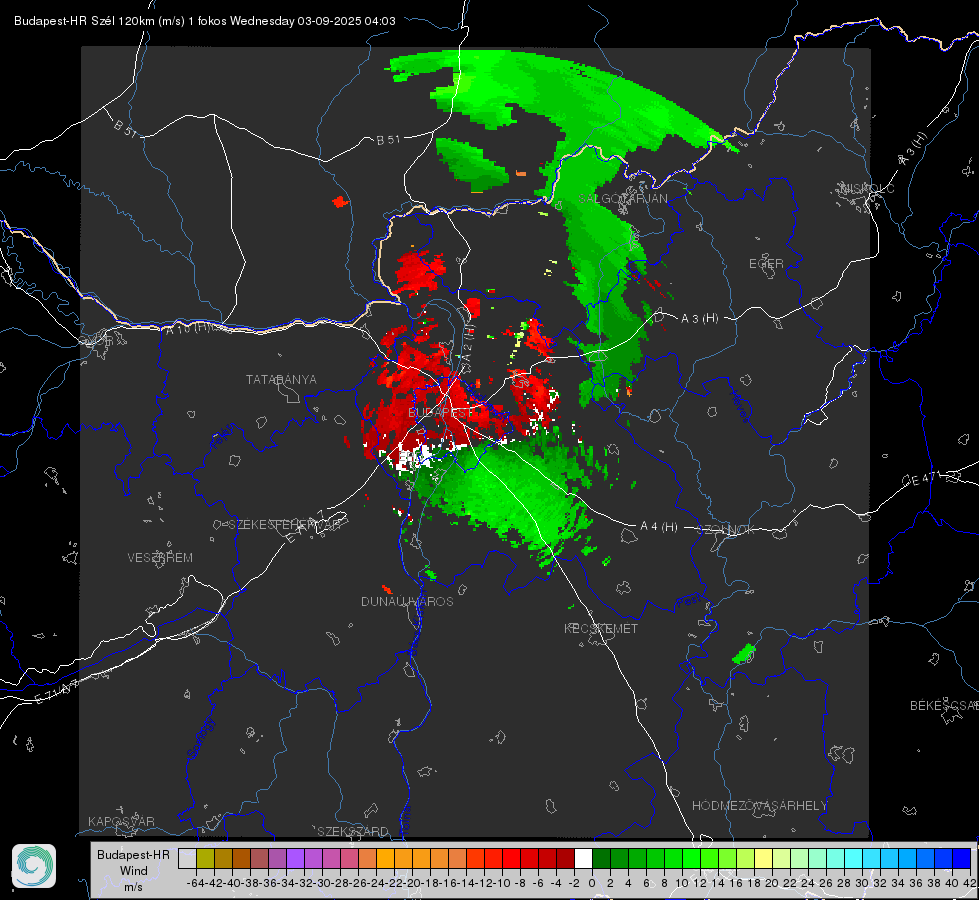
Task: Click the 'A 3 (H)' label near Eger
Action: coord(699,319)
